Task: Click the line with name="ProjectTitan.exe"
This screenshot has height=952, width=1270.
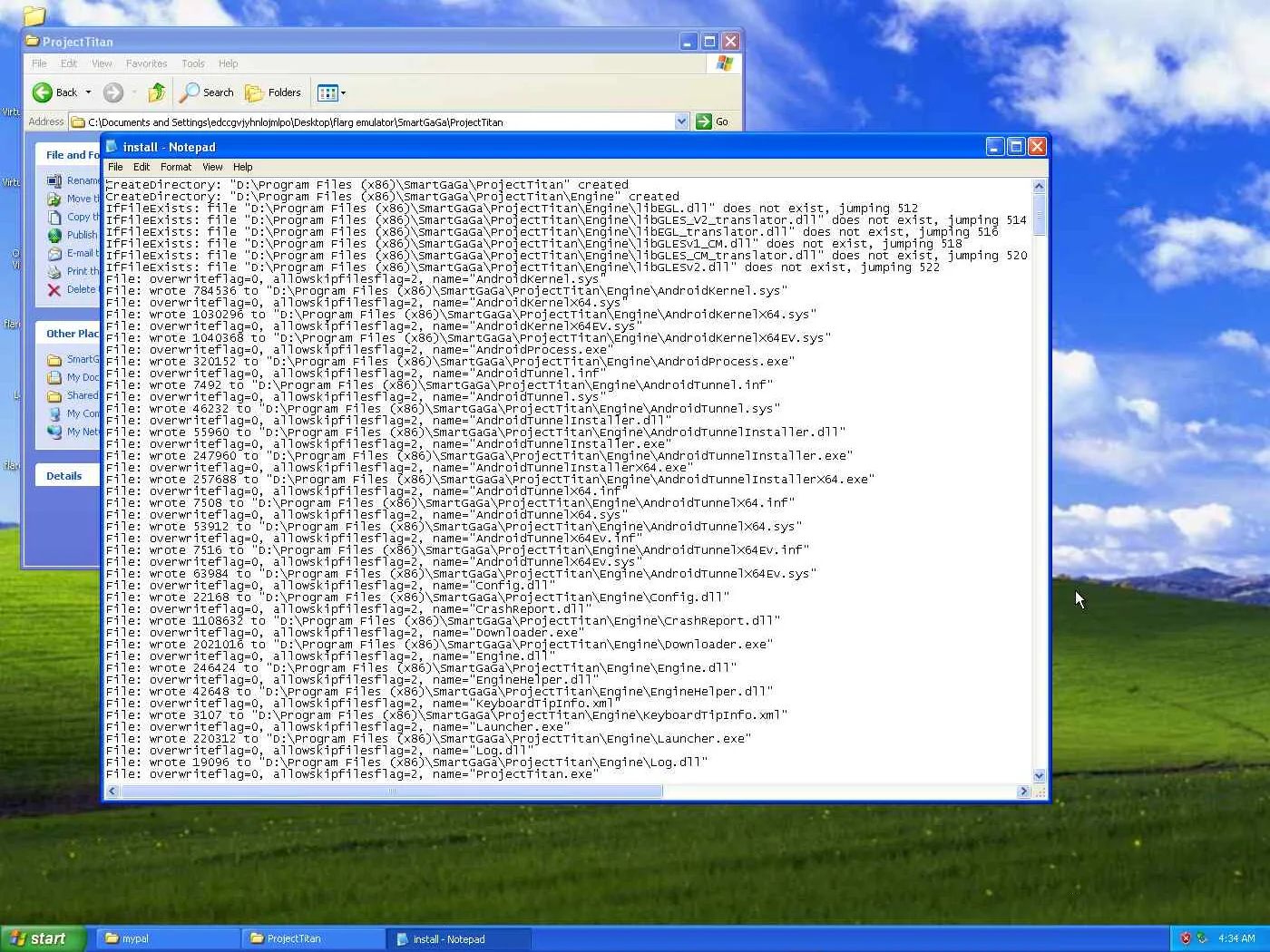Action: [x=352, y=774]
